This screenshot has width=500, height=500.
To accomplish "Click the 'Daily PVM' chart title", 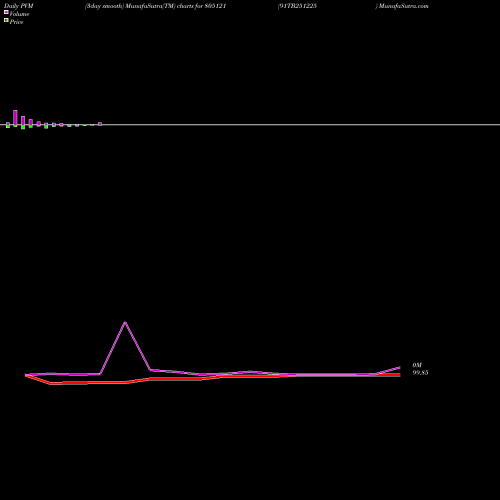I will [19, 6].
